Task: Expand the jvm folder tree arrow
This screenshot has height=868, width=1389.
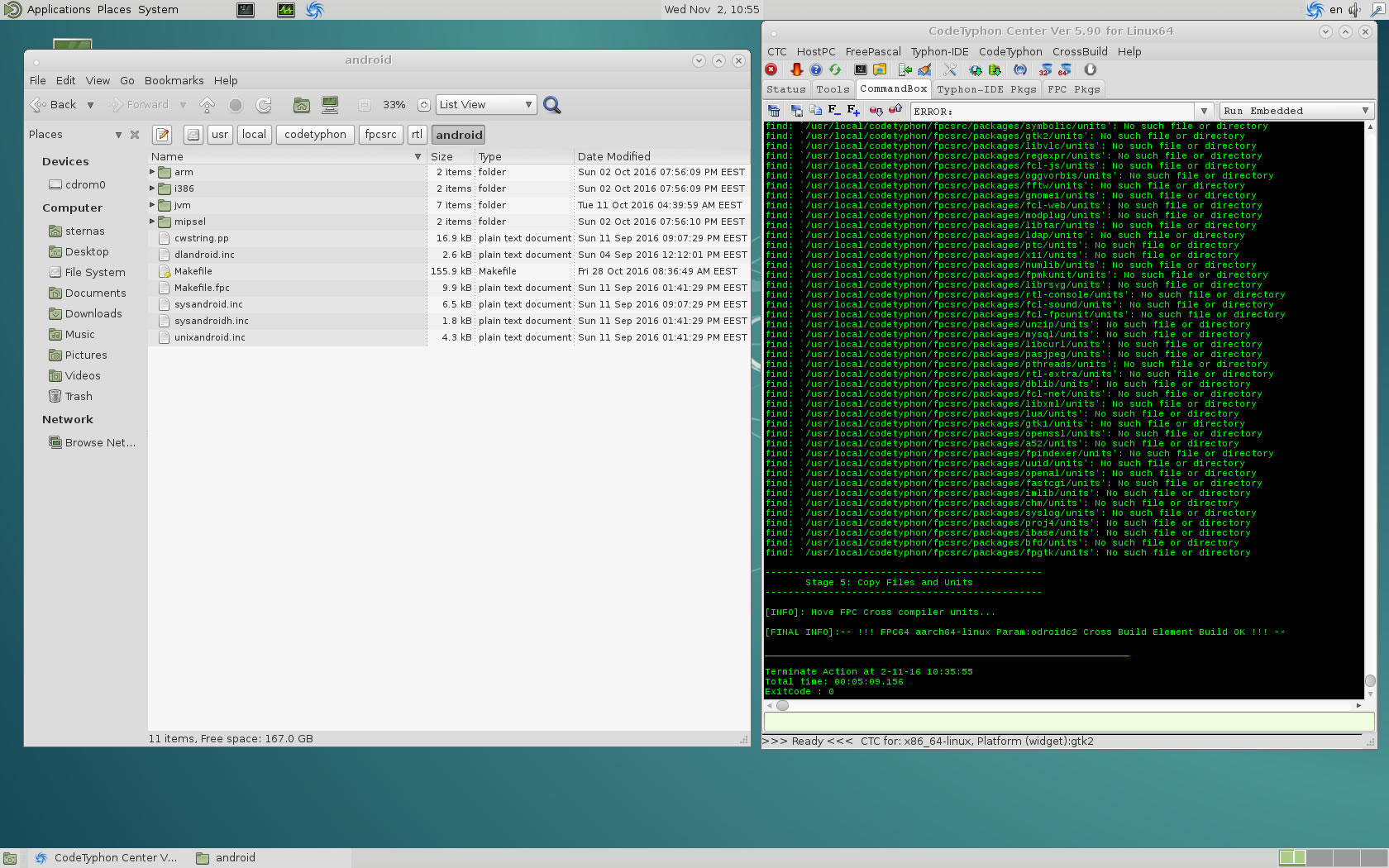Action: [x=152, y=205]
